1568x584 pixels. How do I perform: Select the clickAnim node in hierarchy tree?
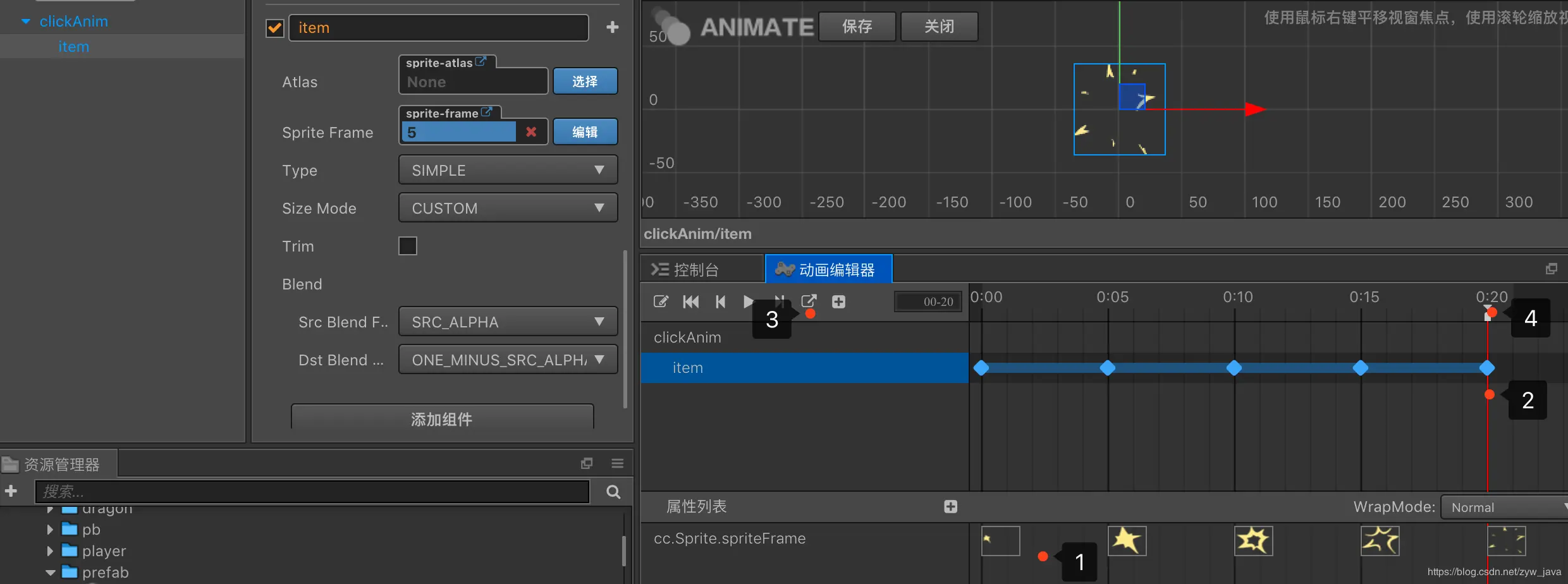coord(74,21)
